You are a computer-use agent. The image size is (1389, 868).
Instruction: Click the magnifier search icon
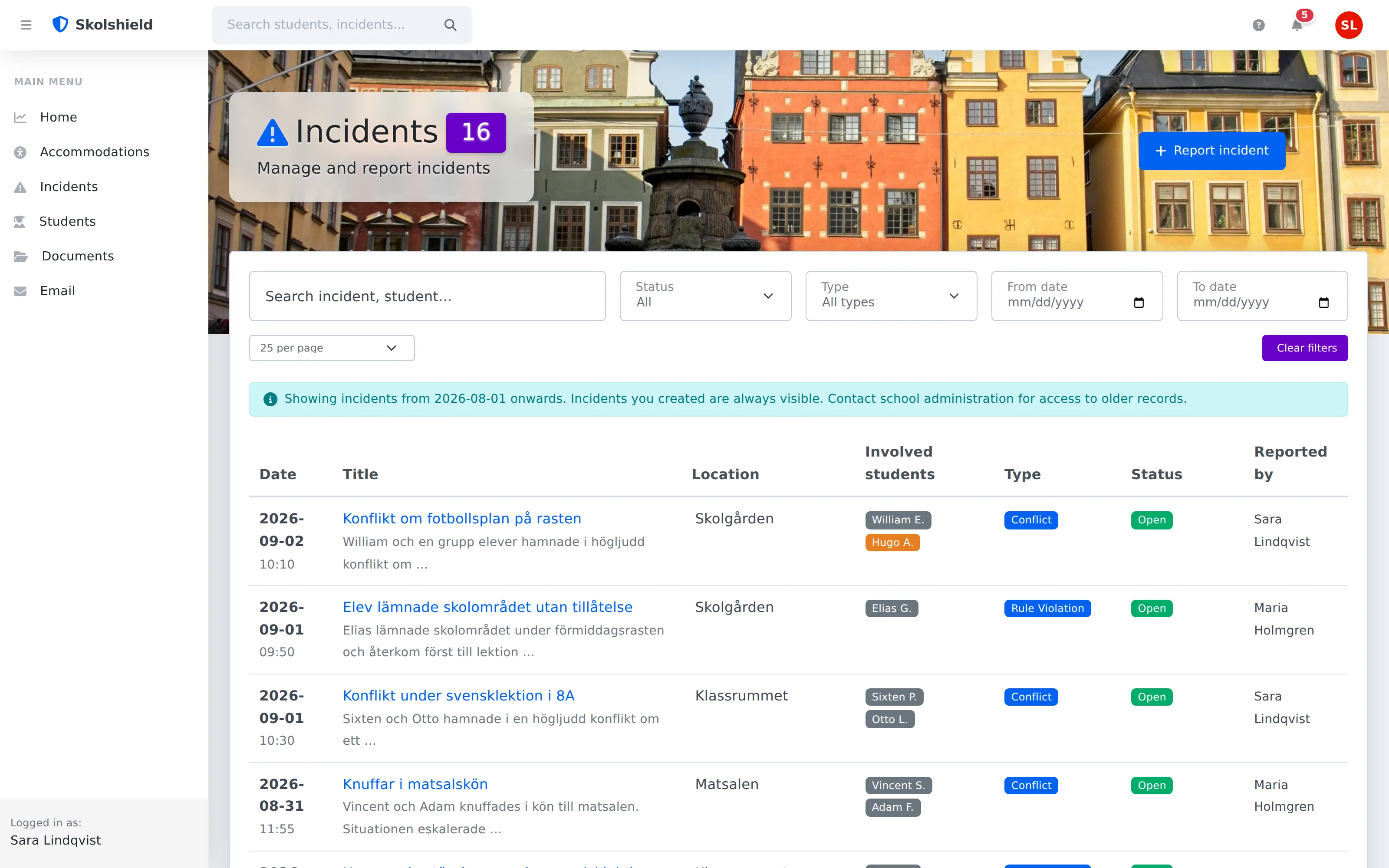click(451, 25)
